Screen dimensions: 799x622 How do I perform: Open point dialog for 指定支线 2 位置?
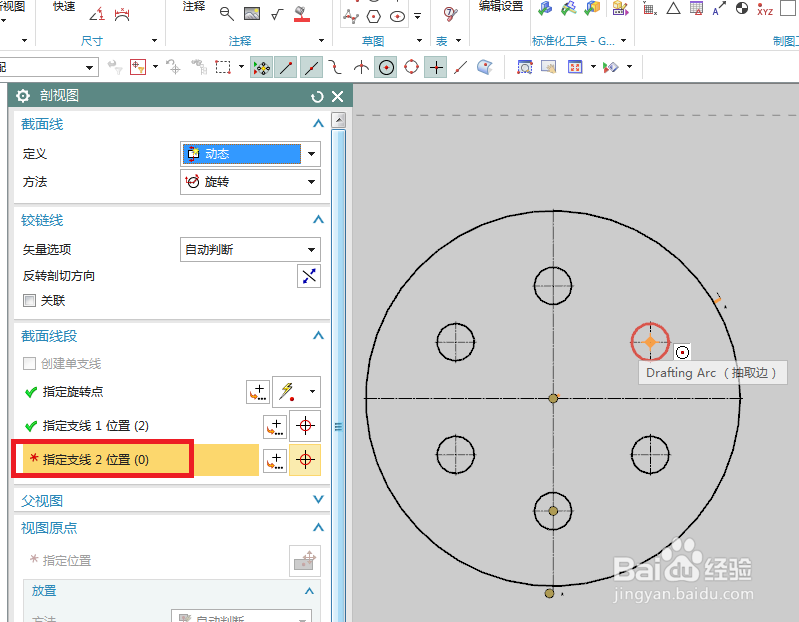click(x=275, y=461)
